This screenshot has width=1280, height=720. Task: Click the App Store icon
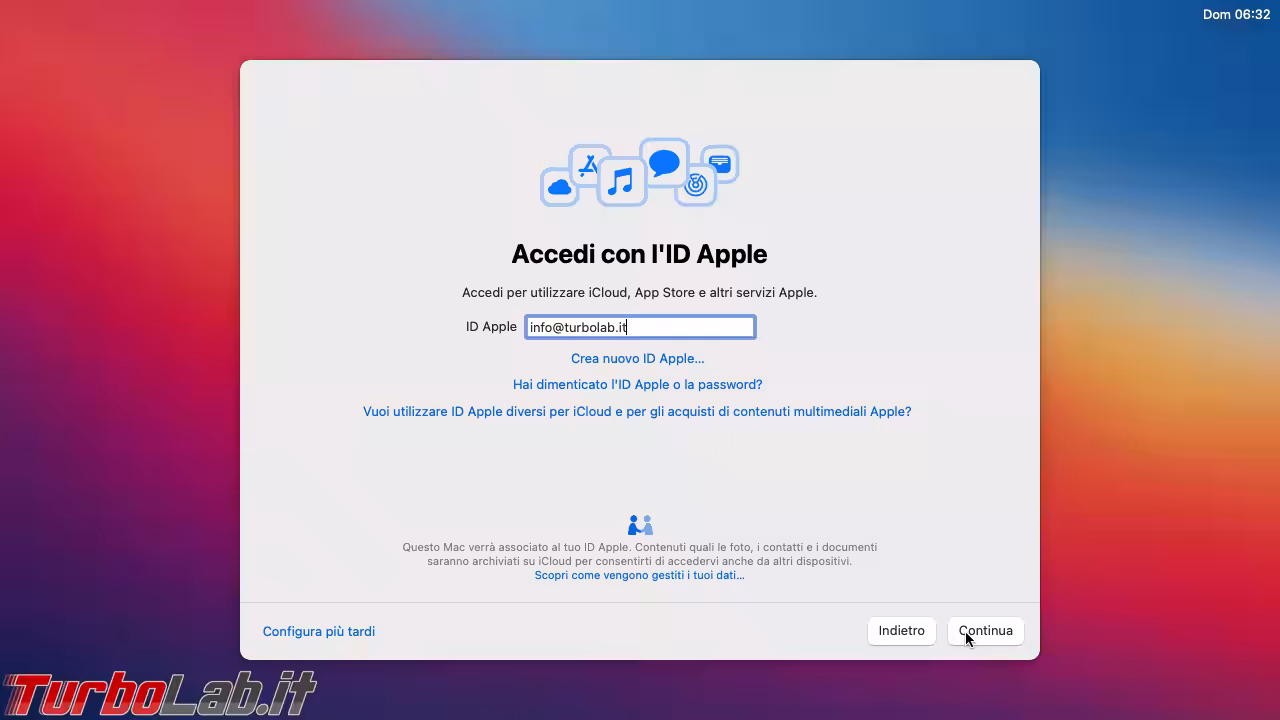[x=589, y=165]
